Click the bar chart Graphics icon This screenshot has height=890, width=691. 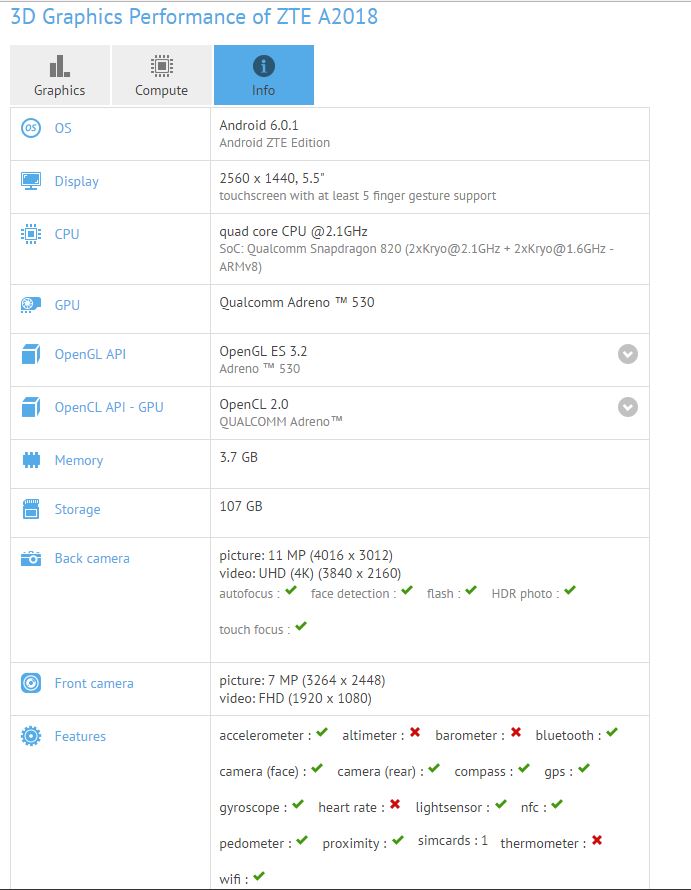tap(60, 66)
